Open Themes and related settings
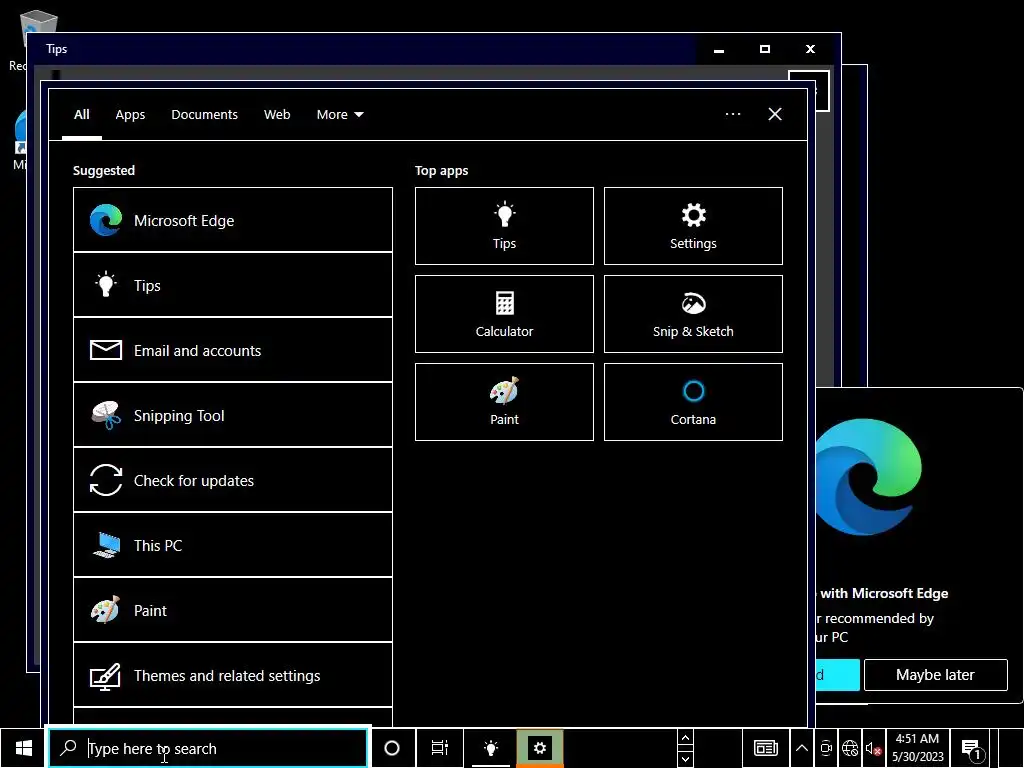1024x768 pixels. (x=232, y=675)
